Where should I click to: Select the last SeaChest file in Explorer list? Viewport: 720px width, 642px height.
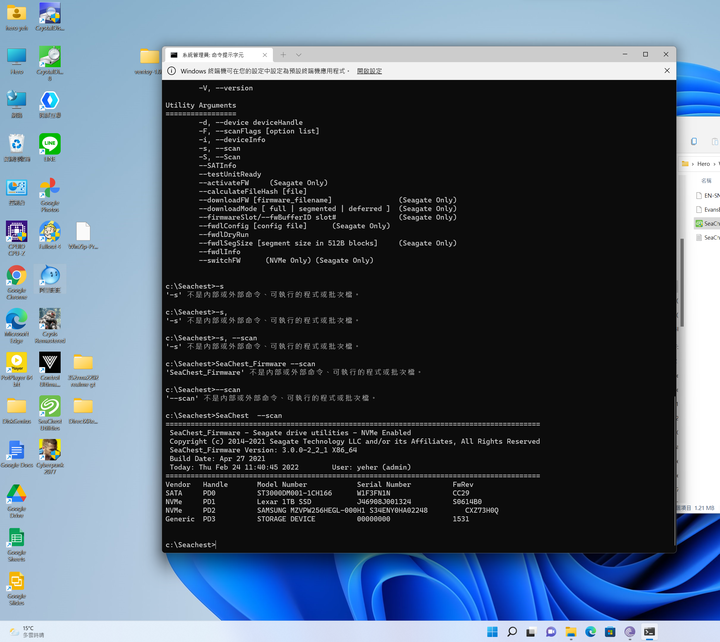coord(708,237)
